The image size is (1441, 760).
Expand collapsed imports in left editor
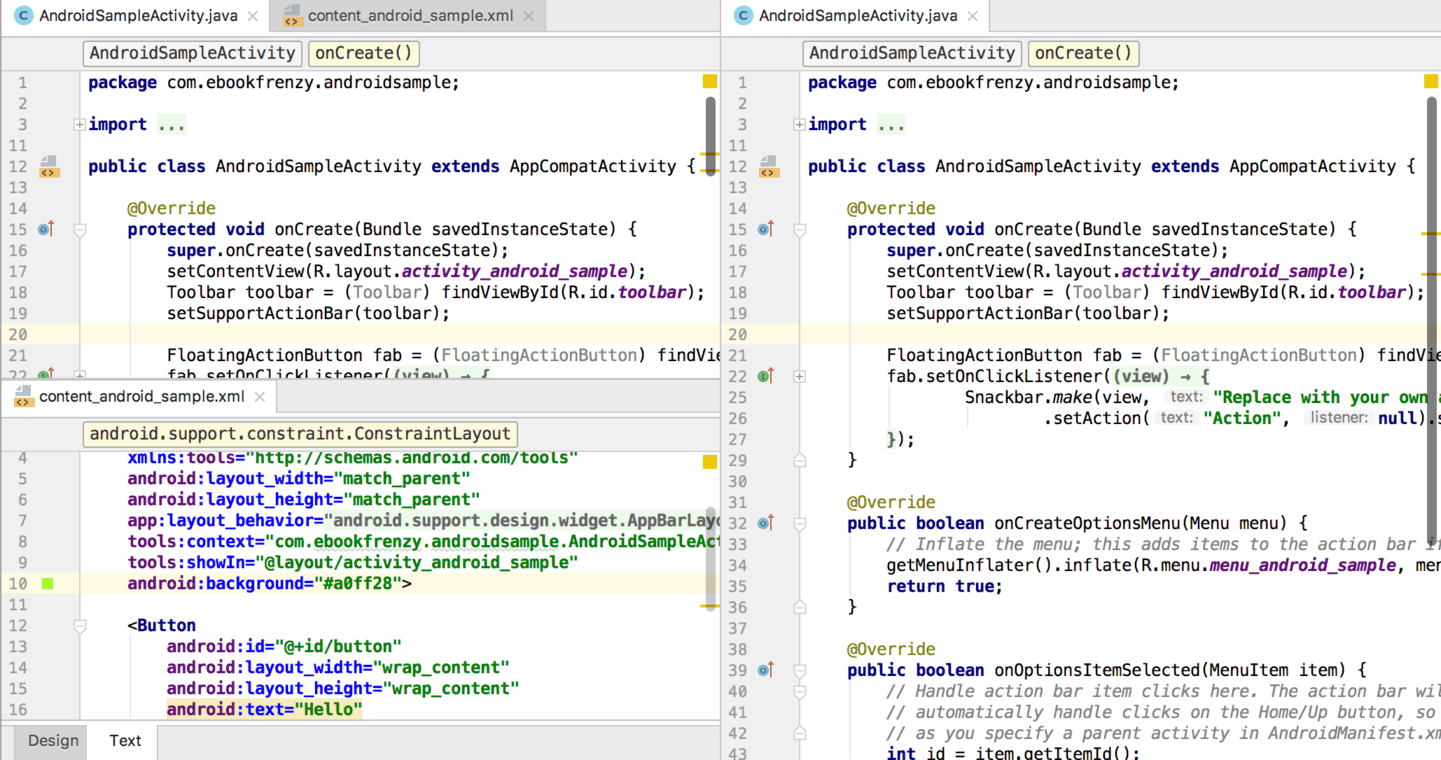click(x=79, y=125)
